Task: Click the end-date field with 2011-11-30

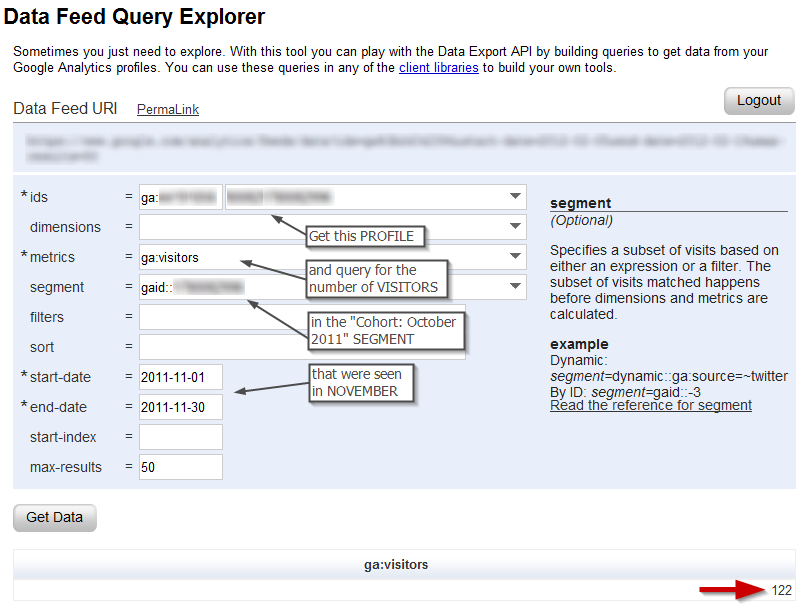Action: point(180,407)
